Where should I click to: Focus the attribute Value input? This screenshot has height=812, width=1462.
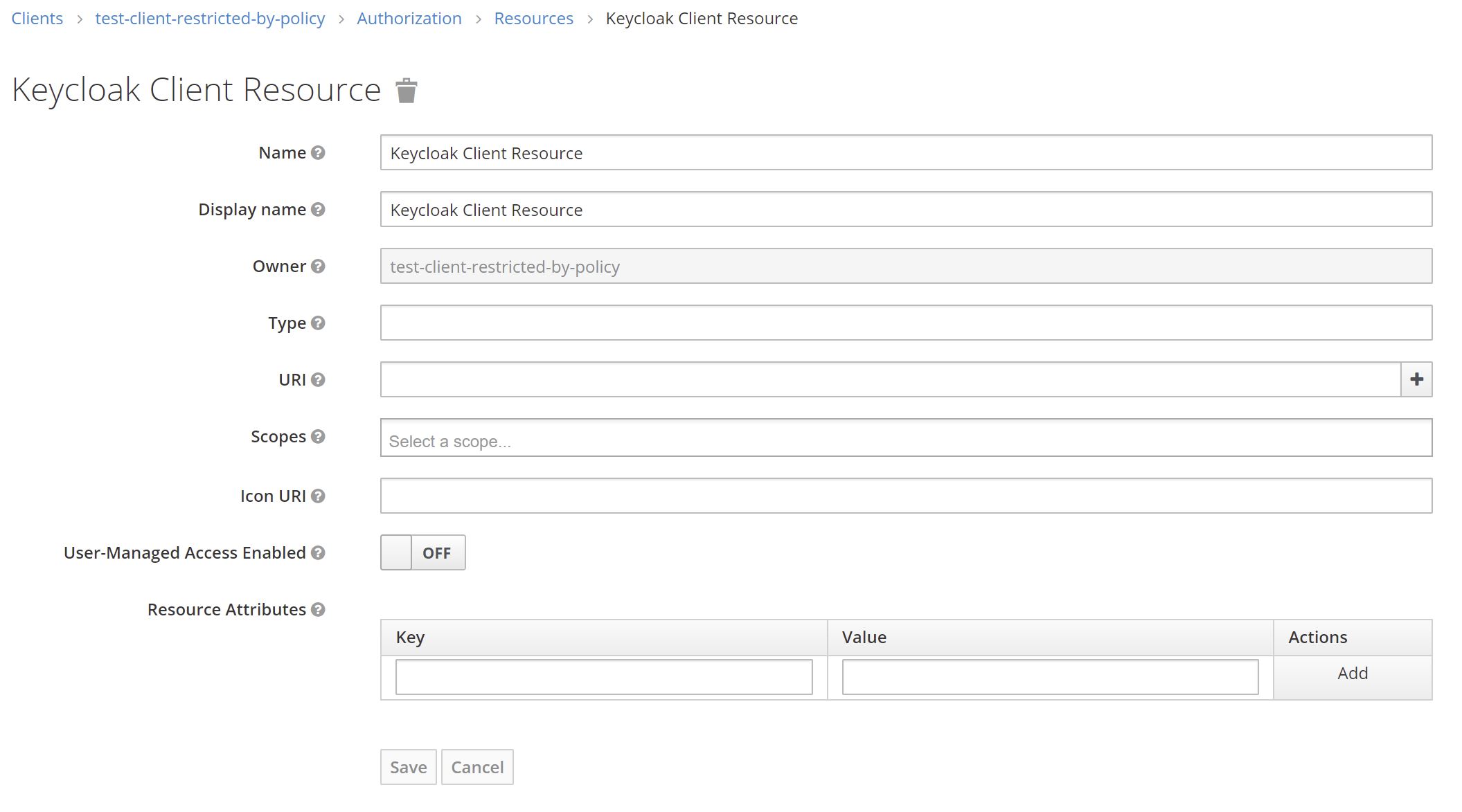[1050, 677]
